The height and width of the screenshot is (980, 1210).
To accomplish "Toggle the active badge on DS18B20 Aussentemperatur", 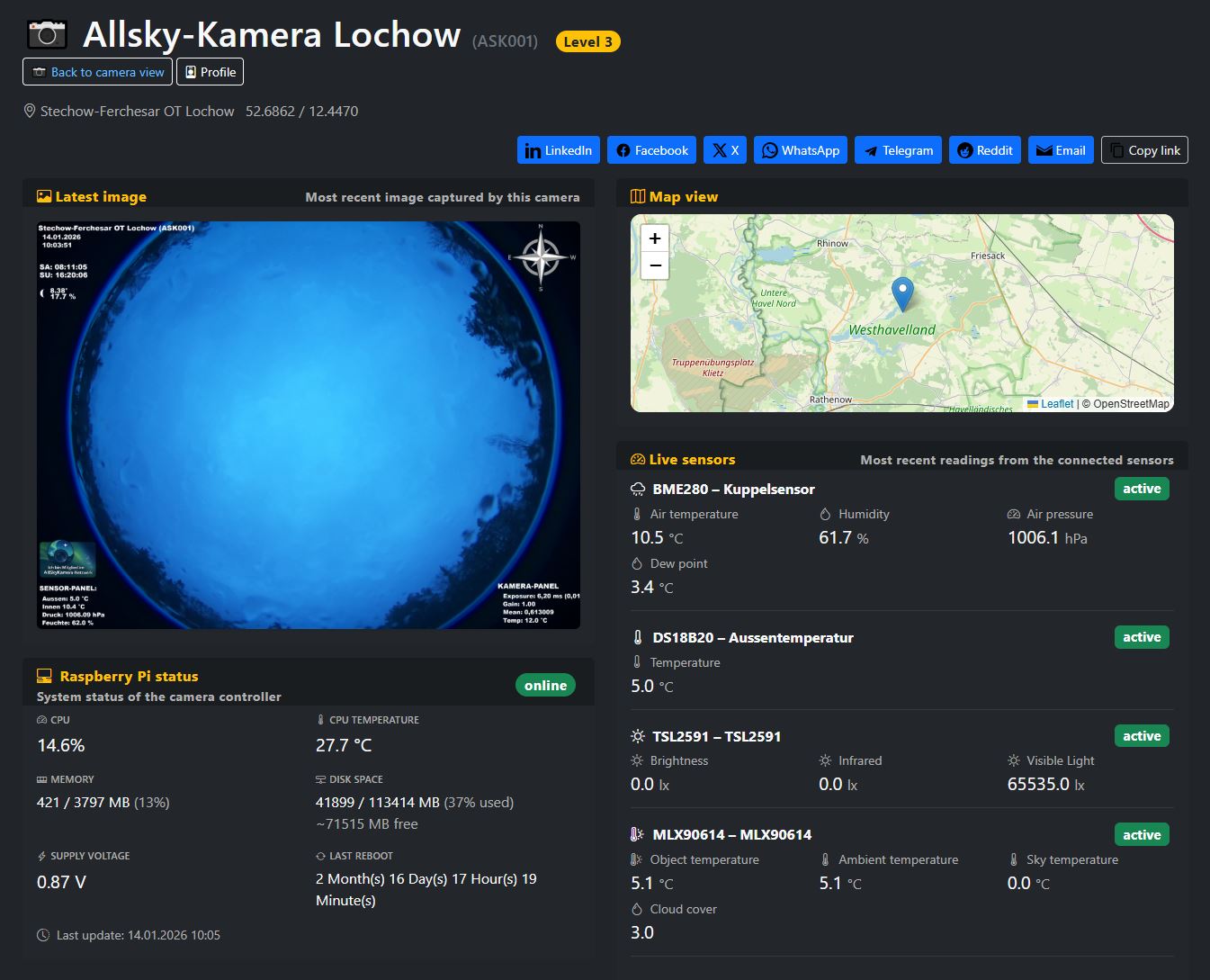I will coord(1141,636).
